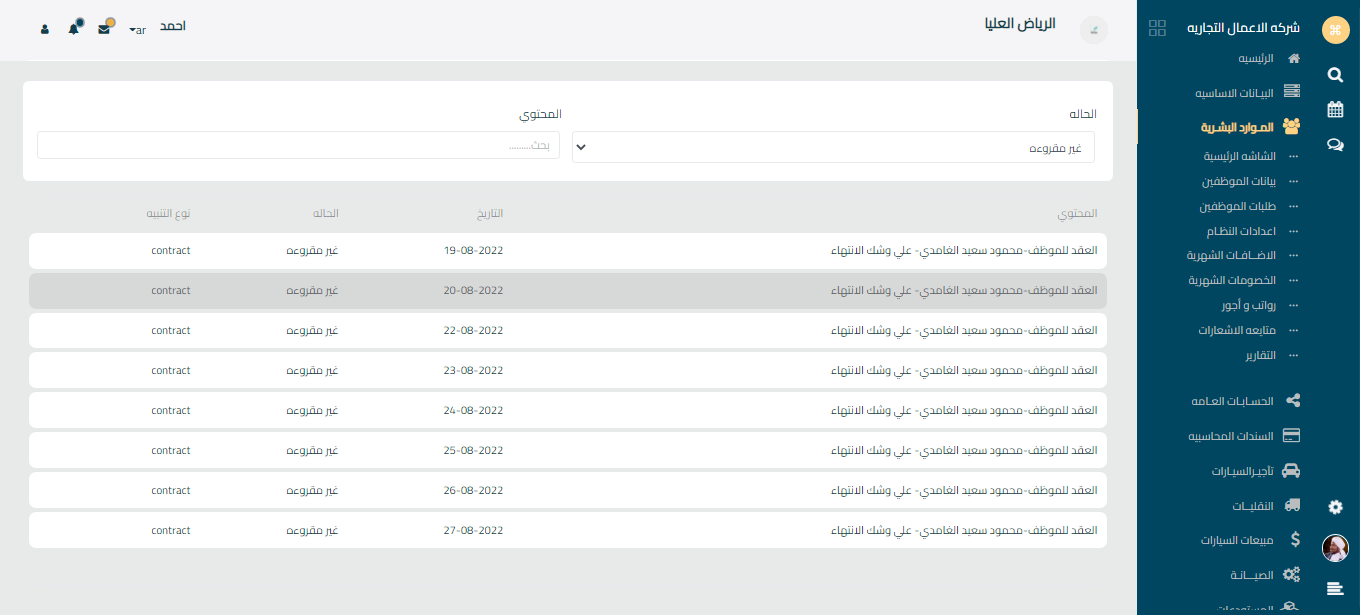Open the الحاله status dropdown
This screenshot has width=1360, height=615.
(x=833, y=147)
